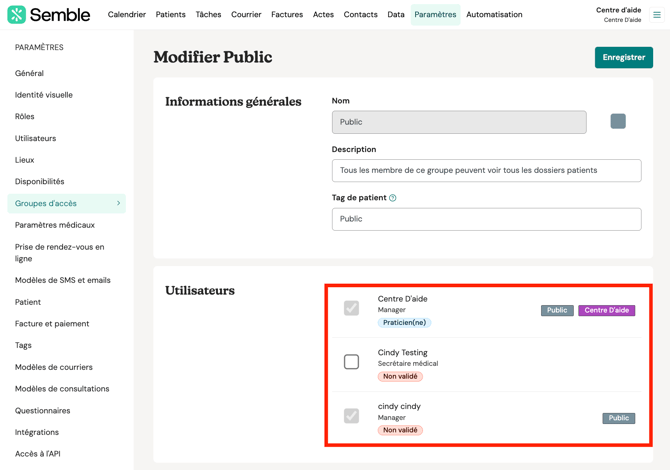Open the Automatisation menu item
670x470 pixels.
pyautogui.click(x=494, y=15)
